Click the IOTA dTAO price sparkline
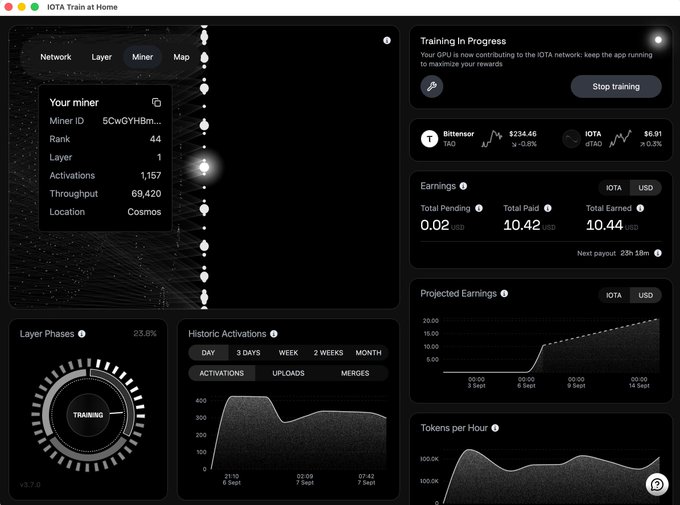The height and width of the screenshot is (505, 680). click(x=621, y=139)
